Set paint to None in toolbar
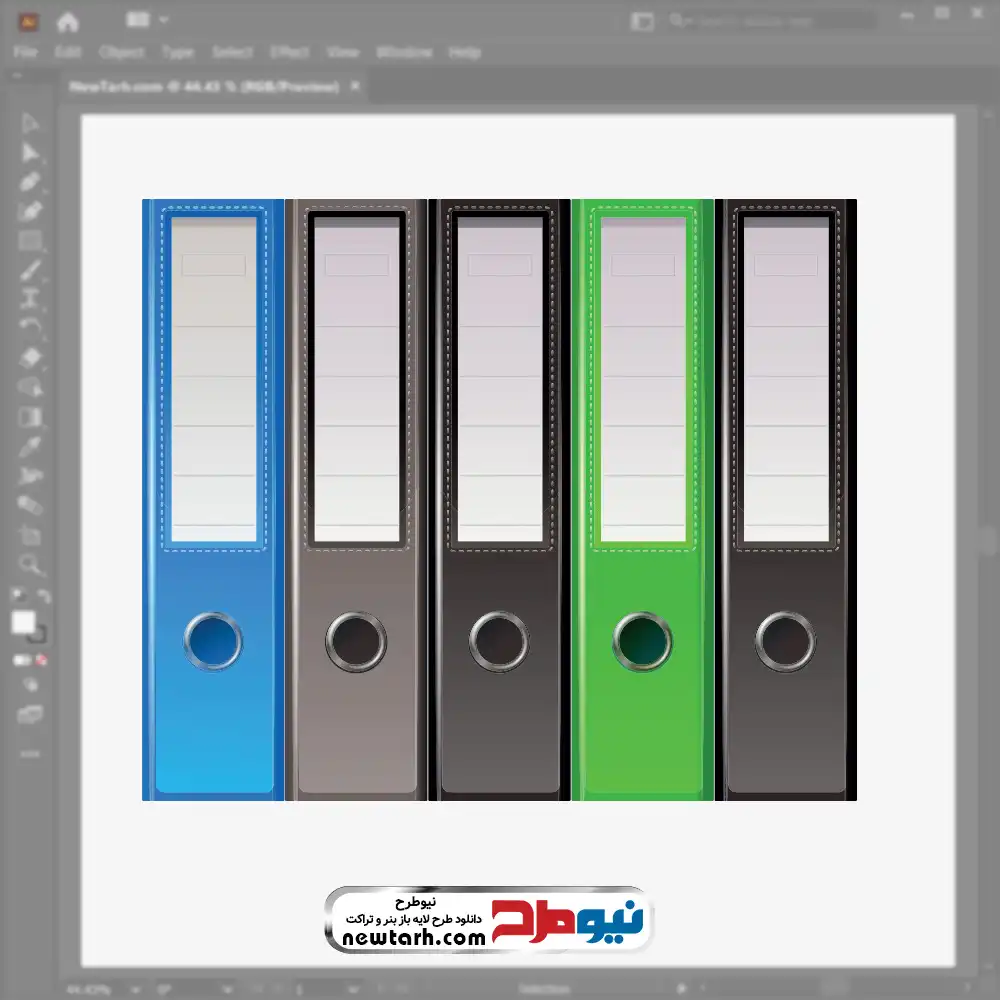 click(42, 661)
